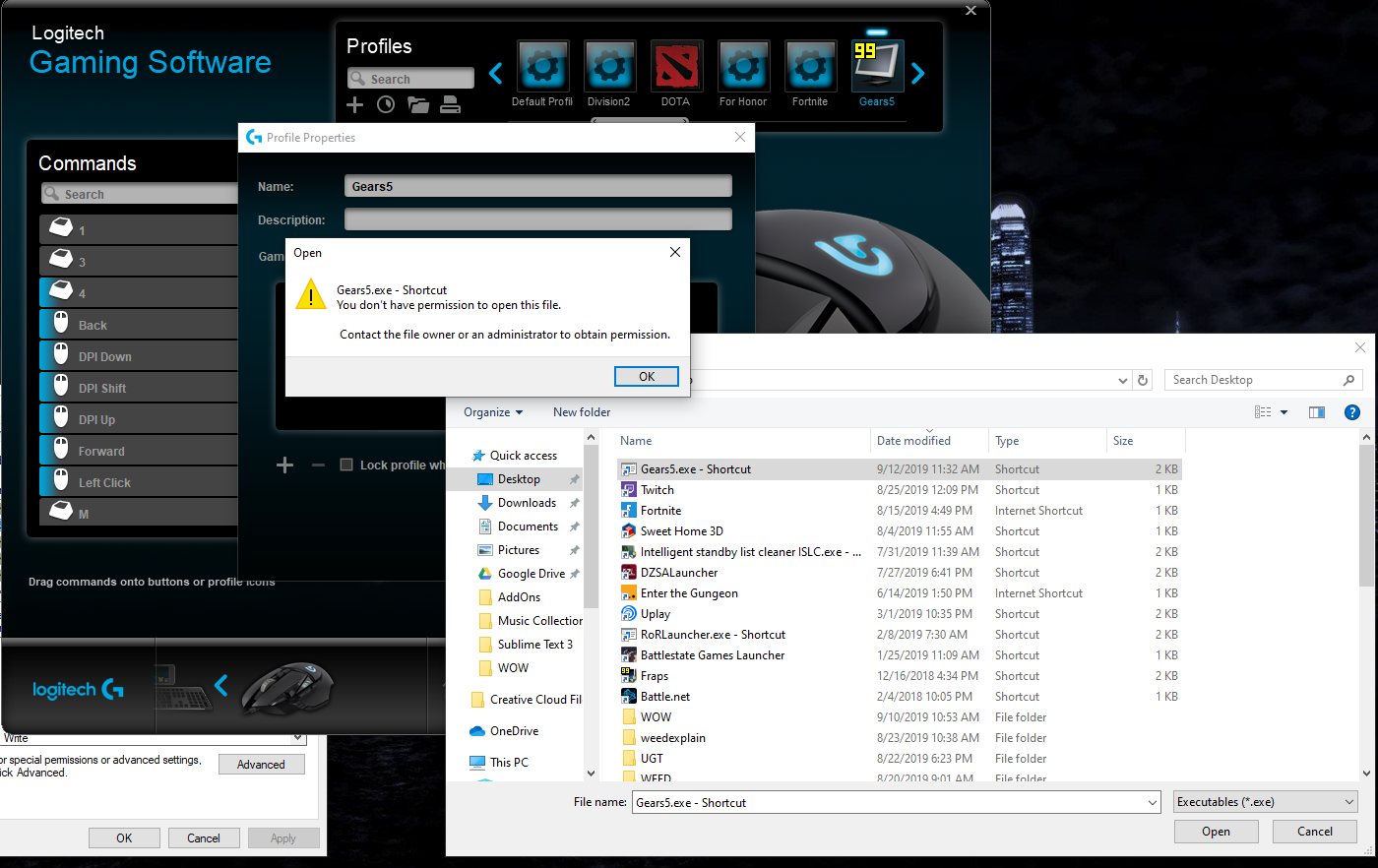Open the address bar dropdown arrow

pyautogui.click(x=1123, y=380)
